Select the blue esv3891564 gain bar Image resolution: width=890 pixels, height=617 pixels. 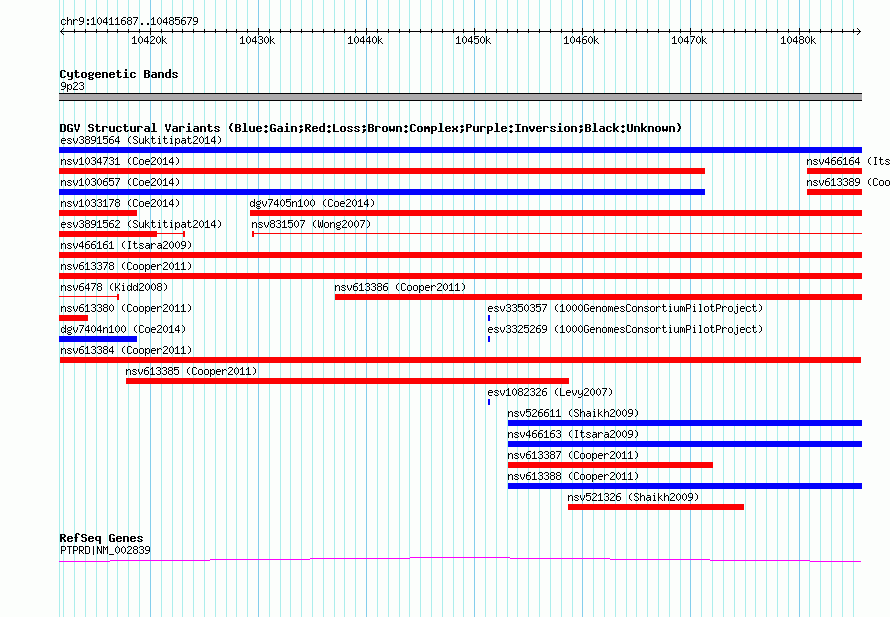[x=460, y=150]
